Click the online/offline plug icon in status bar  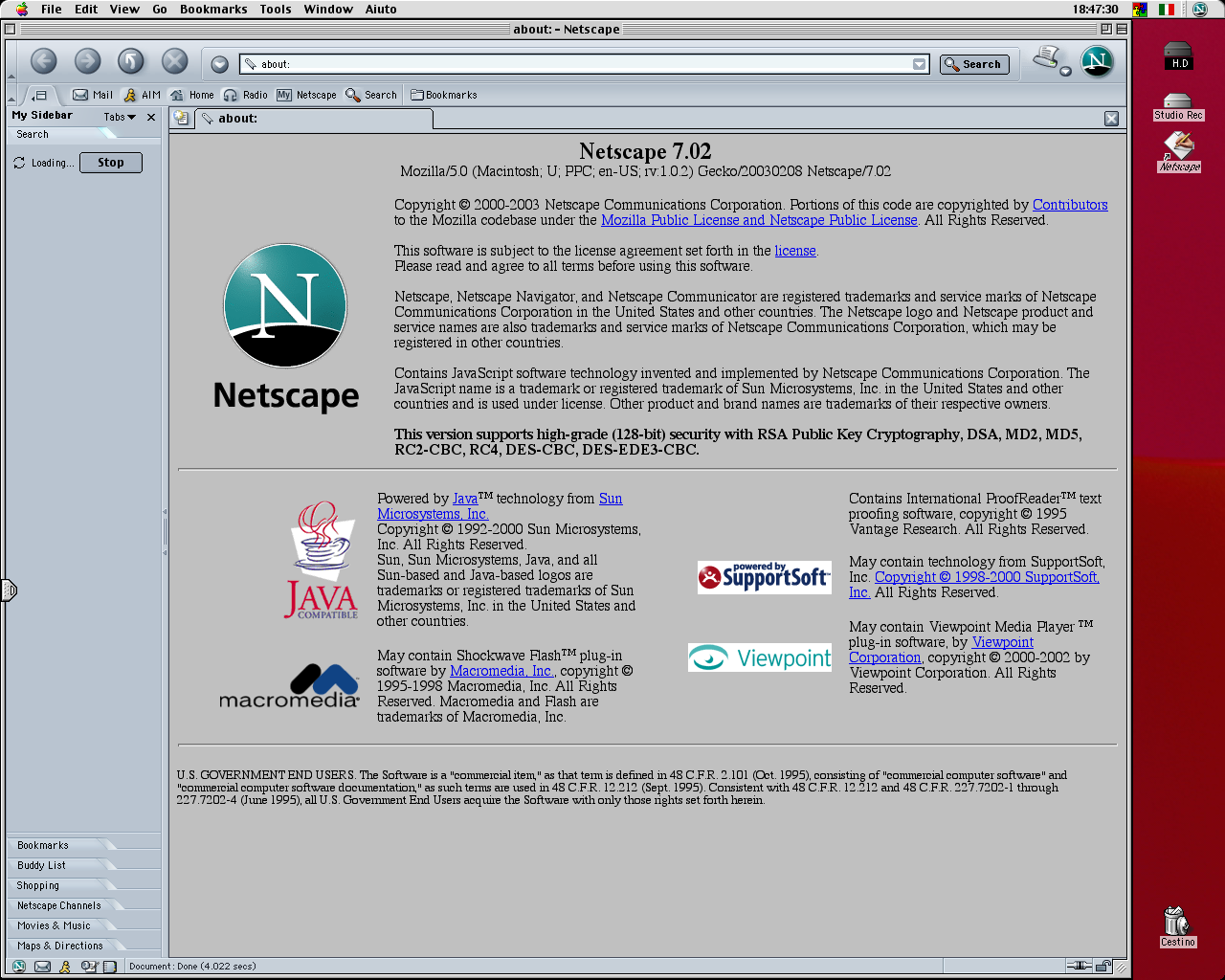tap(1080, 966)
